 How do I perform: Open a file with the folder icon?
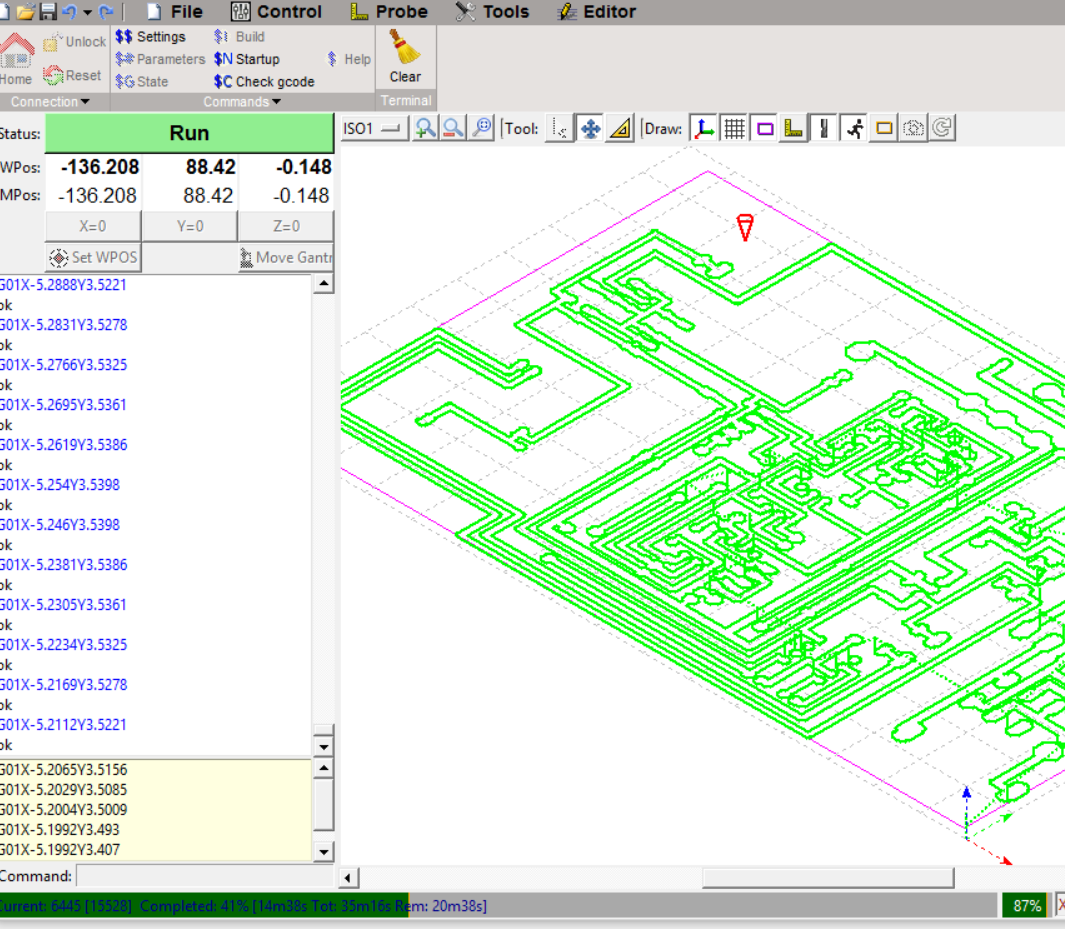click(x=26, y=12)
